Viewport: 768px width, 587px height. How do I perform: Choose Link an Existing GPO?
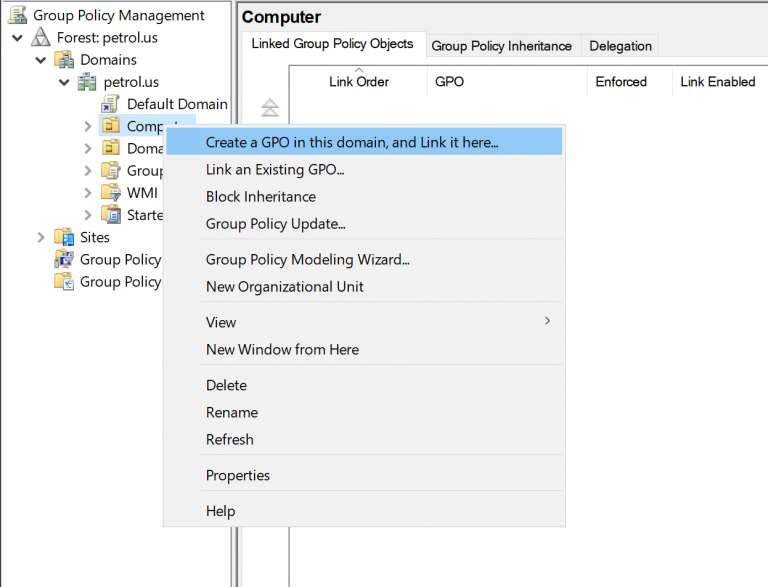(x=364, y=170)
